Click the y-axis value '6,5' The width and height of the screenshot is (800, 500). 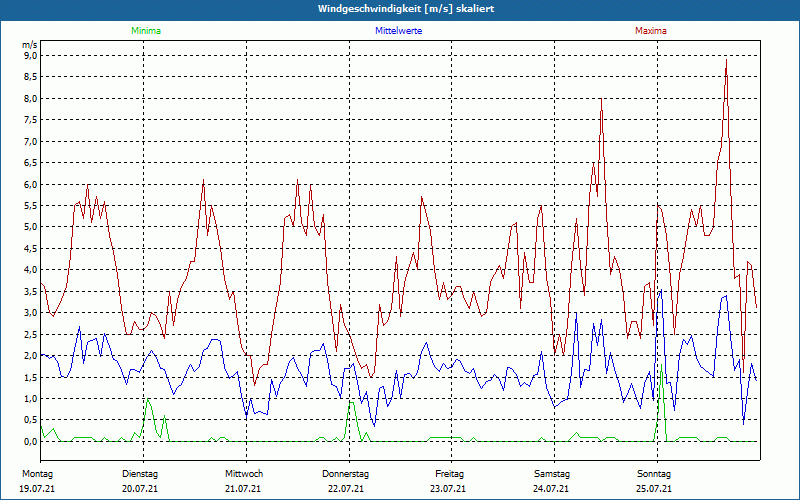coord(31,163)
